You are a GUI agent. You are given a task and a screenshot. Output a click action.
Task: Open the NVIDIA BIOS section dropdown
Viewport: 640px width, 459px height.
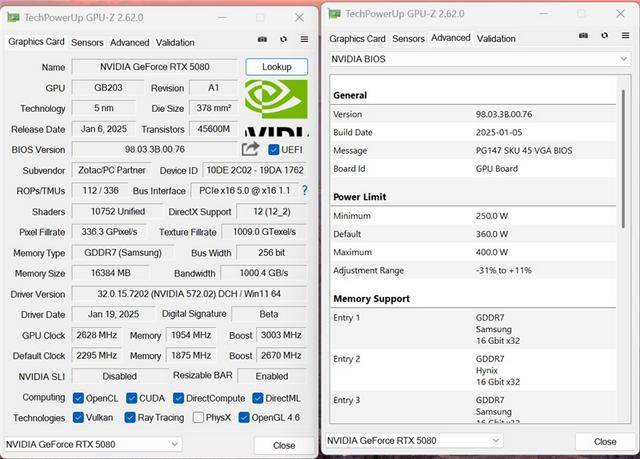pos(479,59)
